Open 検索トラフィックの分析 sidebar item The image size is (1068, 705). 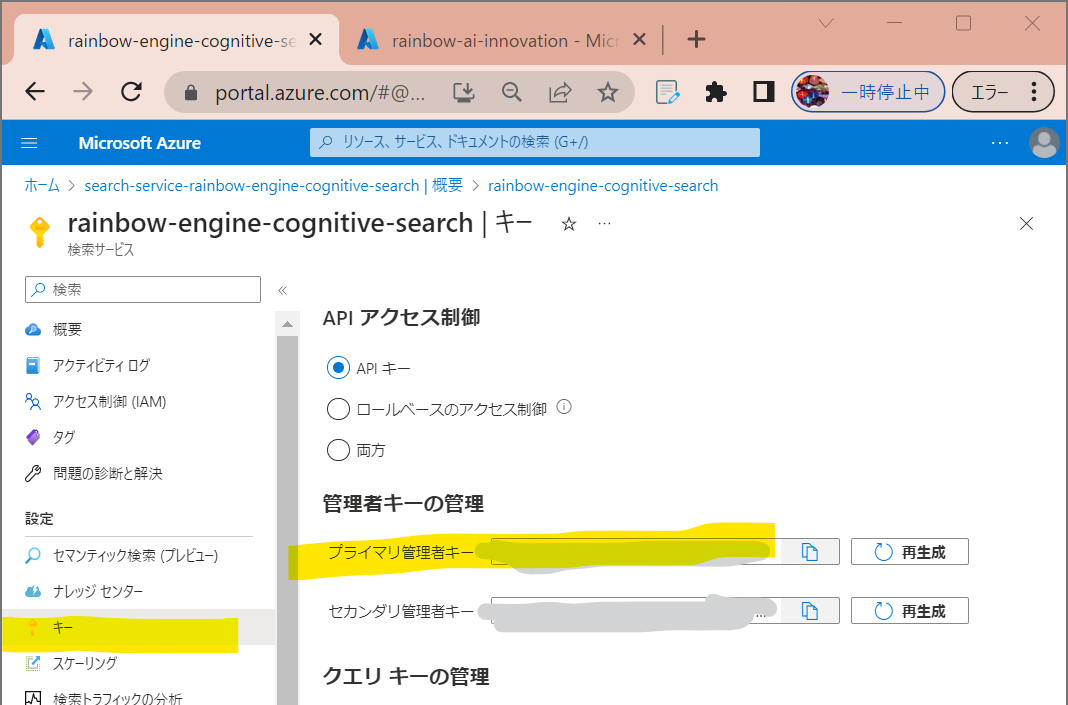click(138, 695)
